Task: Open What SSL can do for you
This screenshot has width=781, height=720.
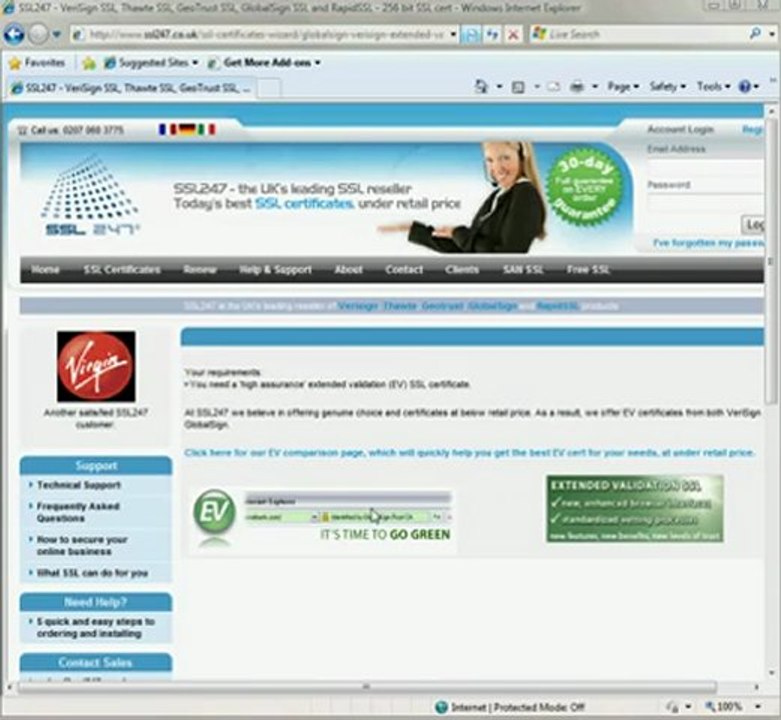Action: 92,573
